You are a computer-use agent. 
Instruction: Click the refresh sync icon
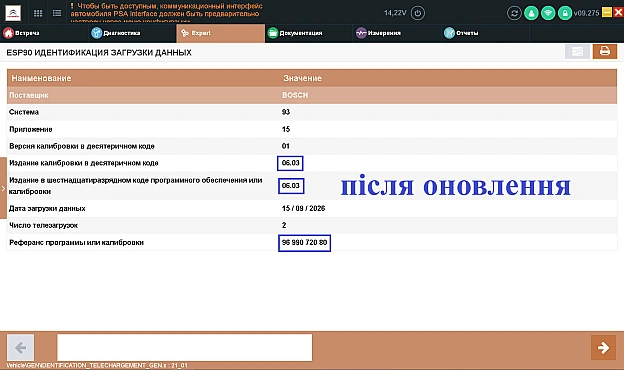pos(514,13)
